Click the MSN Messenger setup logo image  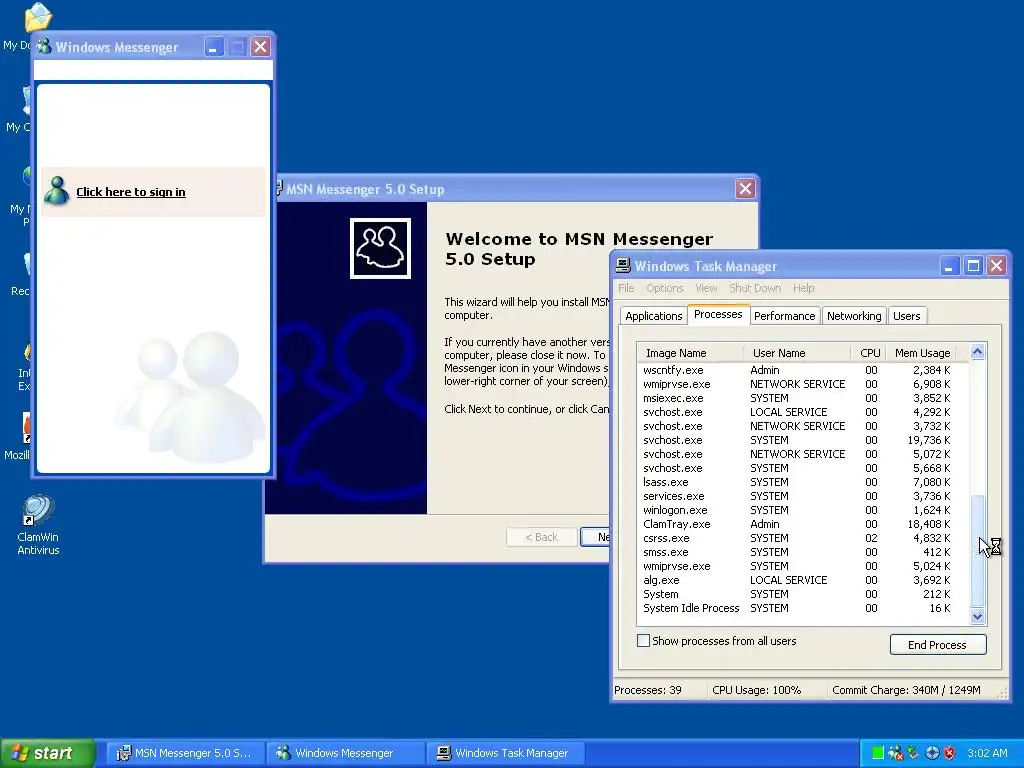click(x=380, y=248)
